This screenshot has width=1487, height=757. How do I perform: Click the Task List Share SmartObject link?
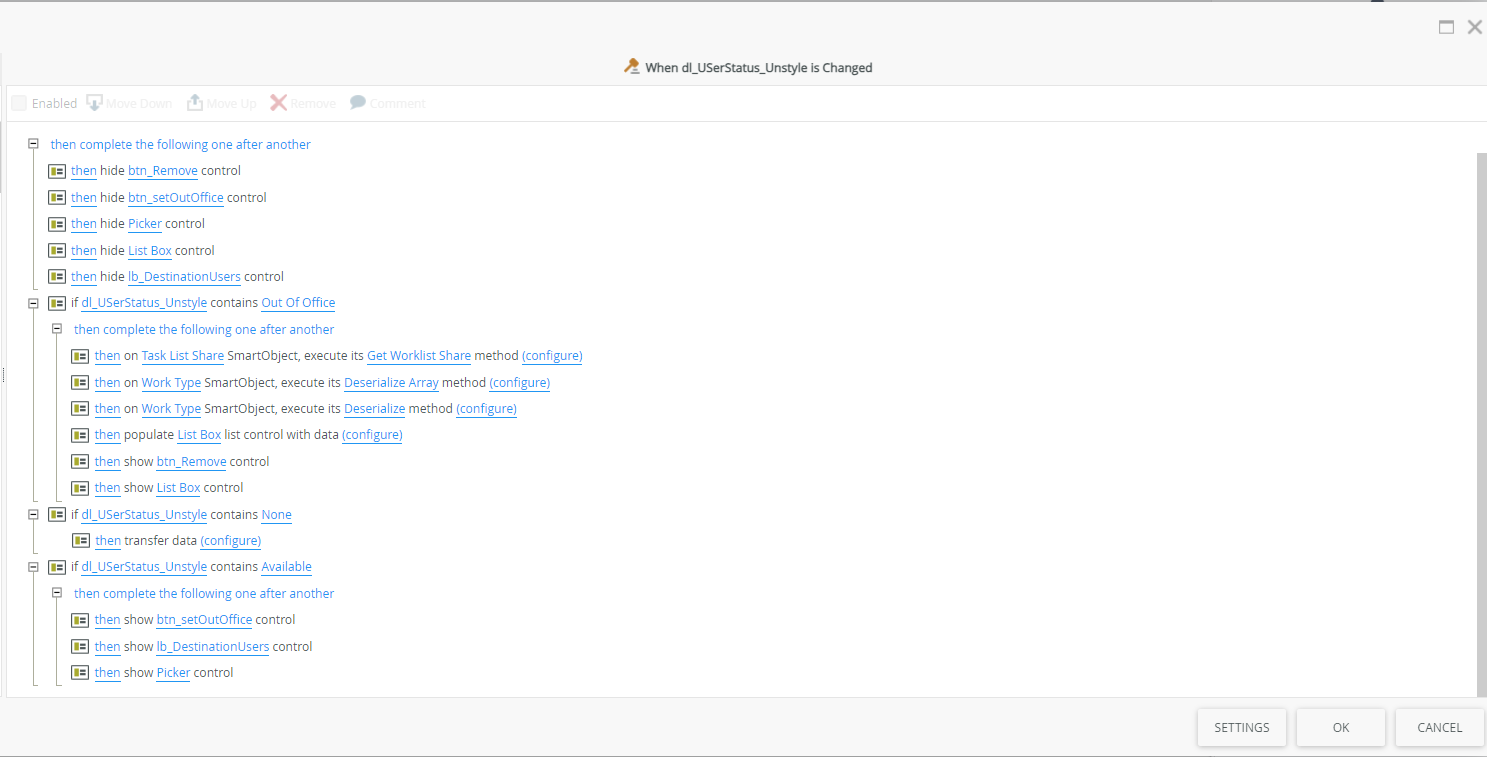pos(182,356)
